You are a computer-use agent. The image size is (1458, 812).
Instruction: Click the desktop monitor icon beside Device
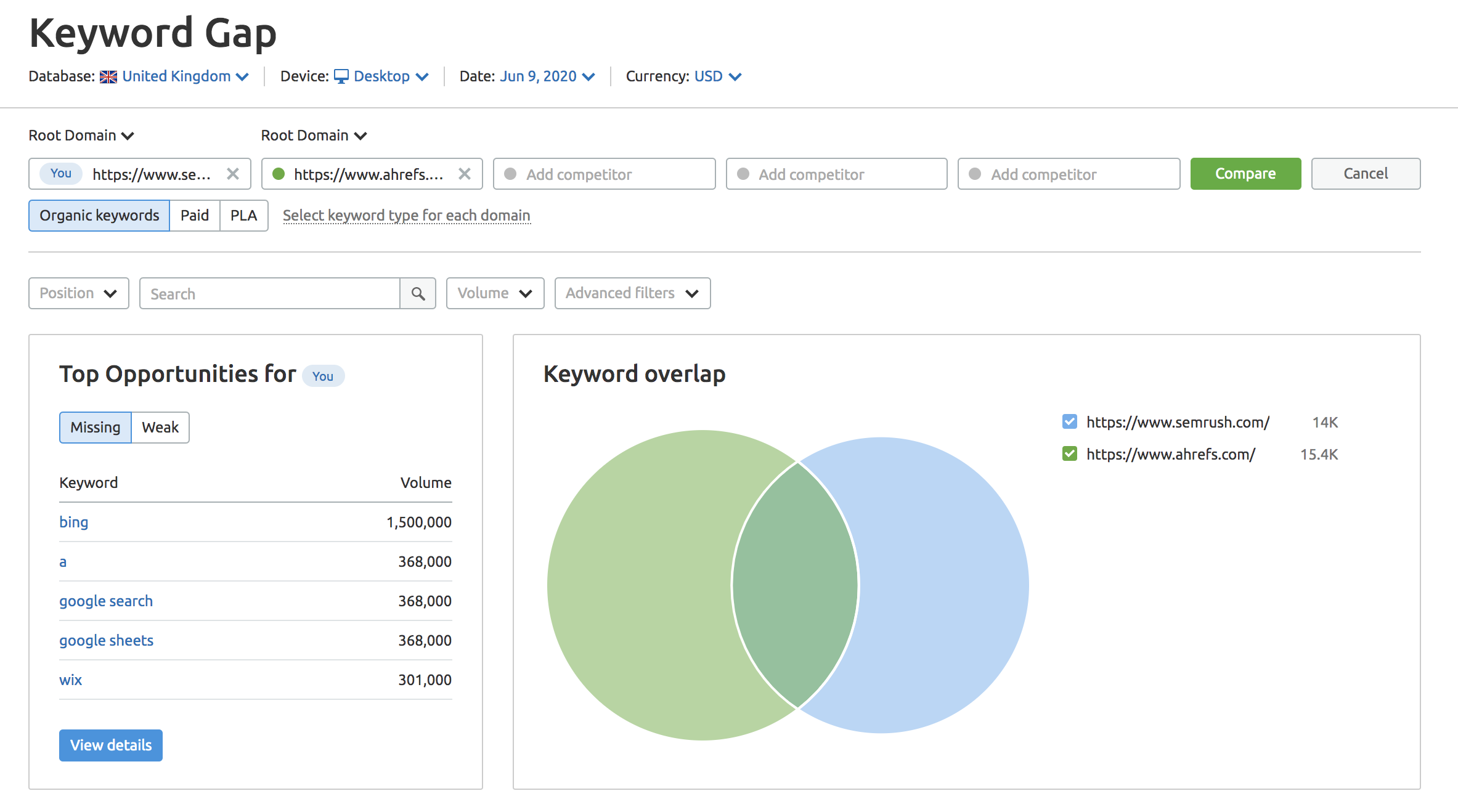(341, 76)
